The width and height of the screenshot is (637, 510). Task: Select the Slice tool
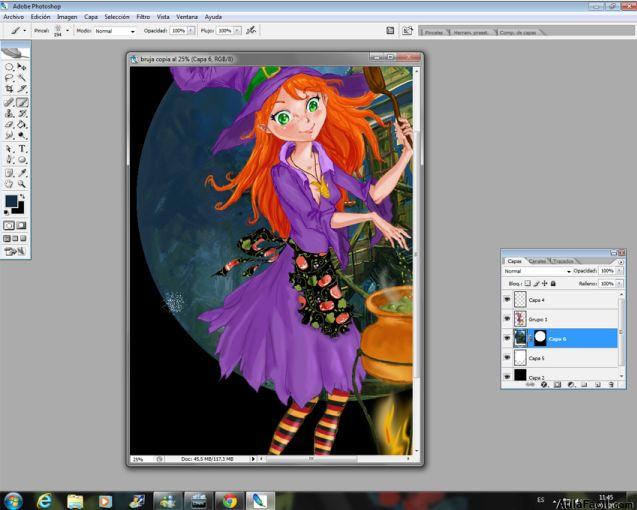coord(22,89)
